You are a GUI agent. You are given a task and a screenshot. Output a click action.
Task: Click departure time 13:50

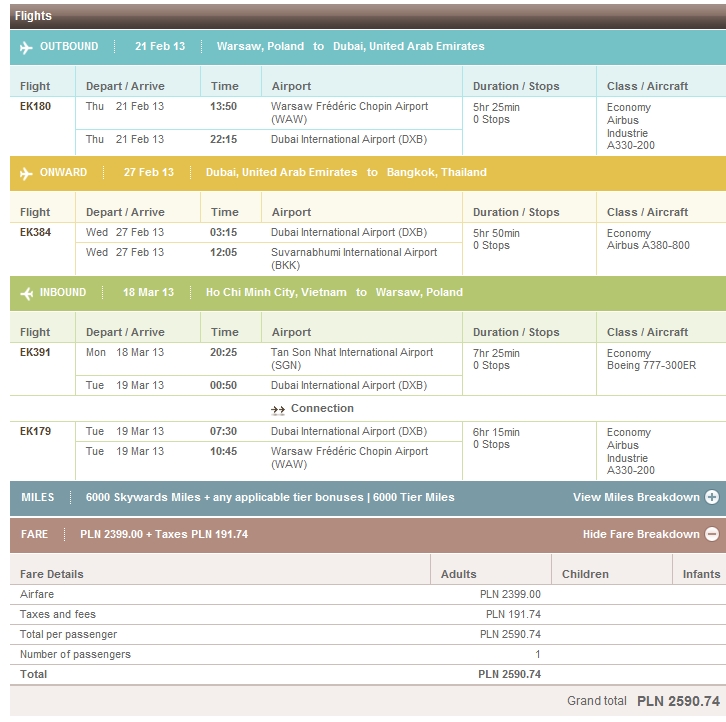223,106
